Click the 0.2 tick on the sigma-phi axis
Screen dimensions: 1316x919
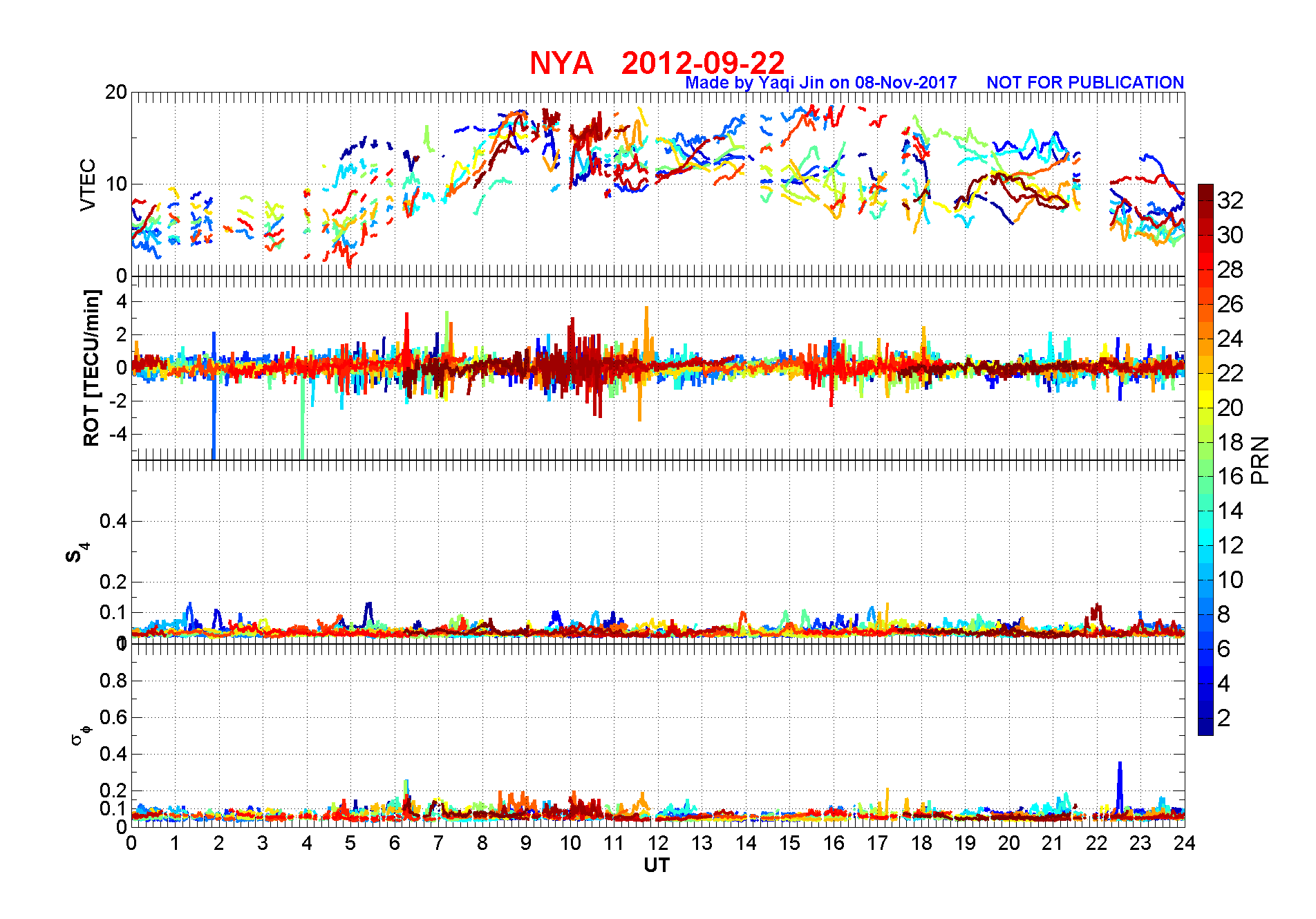[113, 790]
